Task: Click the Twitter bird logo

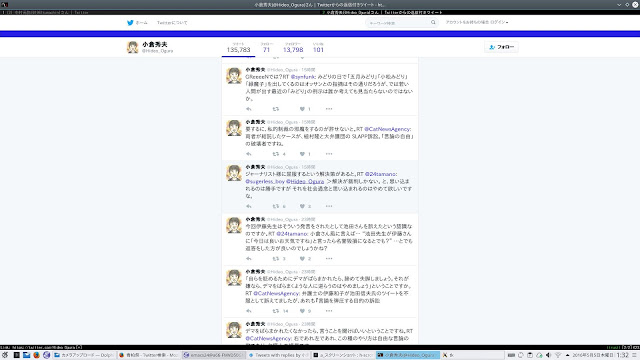Action: (x=130, y=23)
